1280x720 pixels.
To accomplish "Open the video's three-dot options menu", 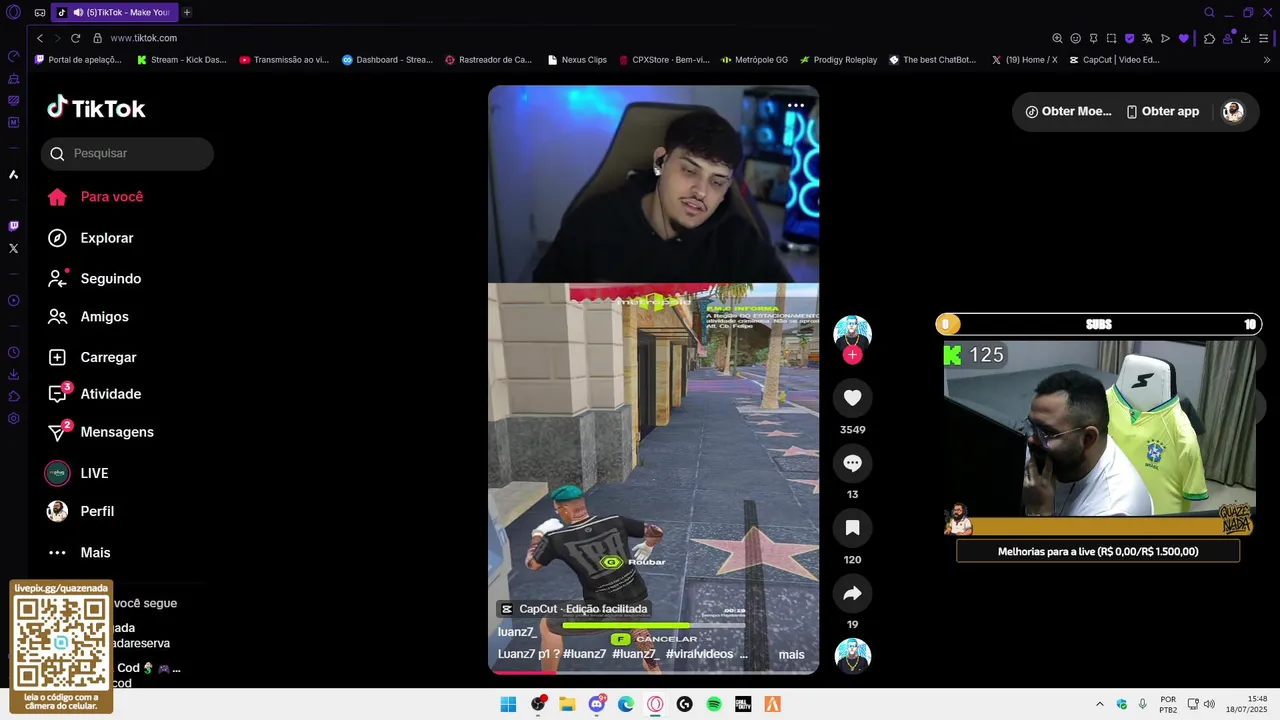I will 796,105.
